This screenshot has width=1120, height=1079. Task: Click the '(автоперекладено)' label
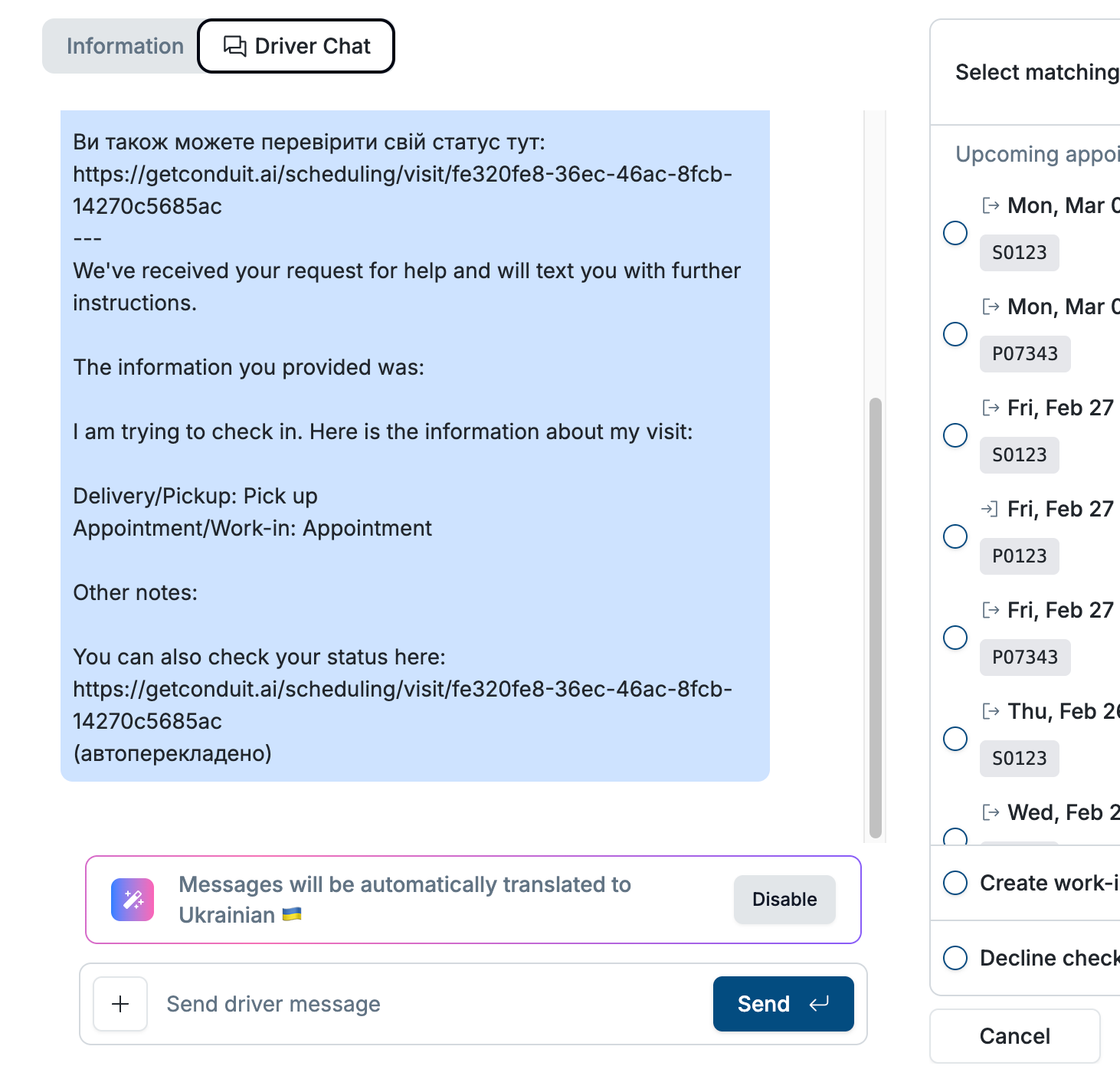172,753
